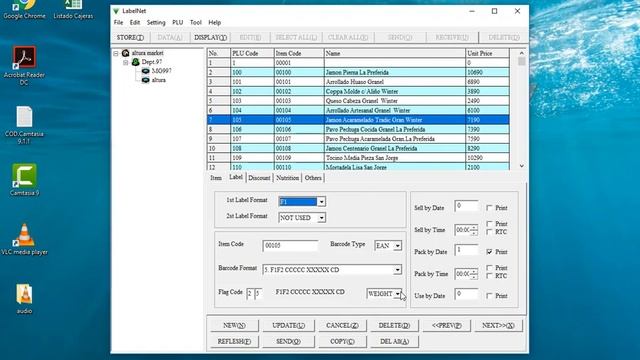Switch to the Item tab

216,178
